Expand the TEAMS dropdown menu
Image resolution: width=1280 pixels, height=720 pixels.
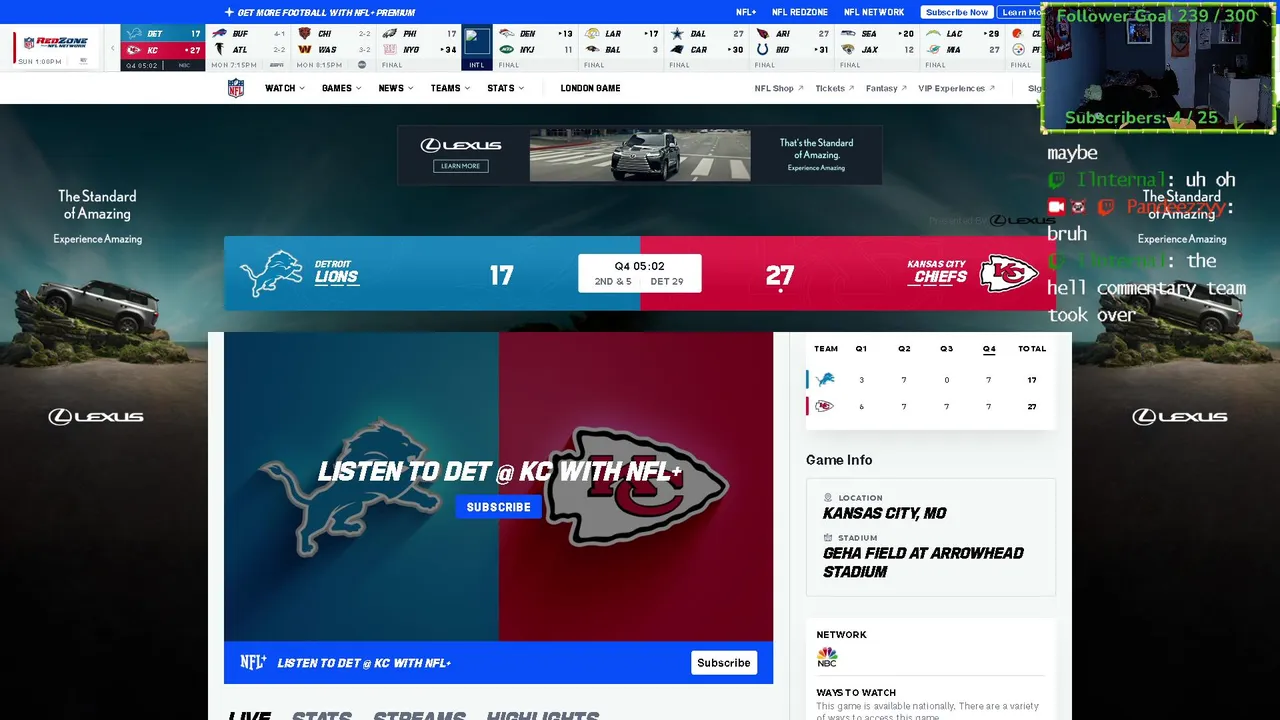[x=452, y=88]
